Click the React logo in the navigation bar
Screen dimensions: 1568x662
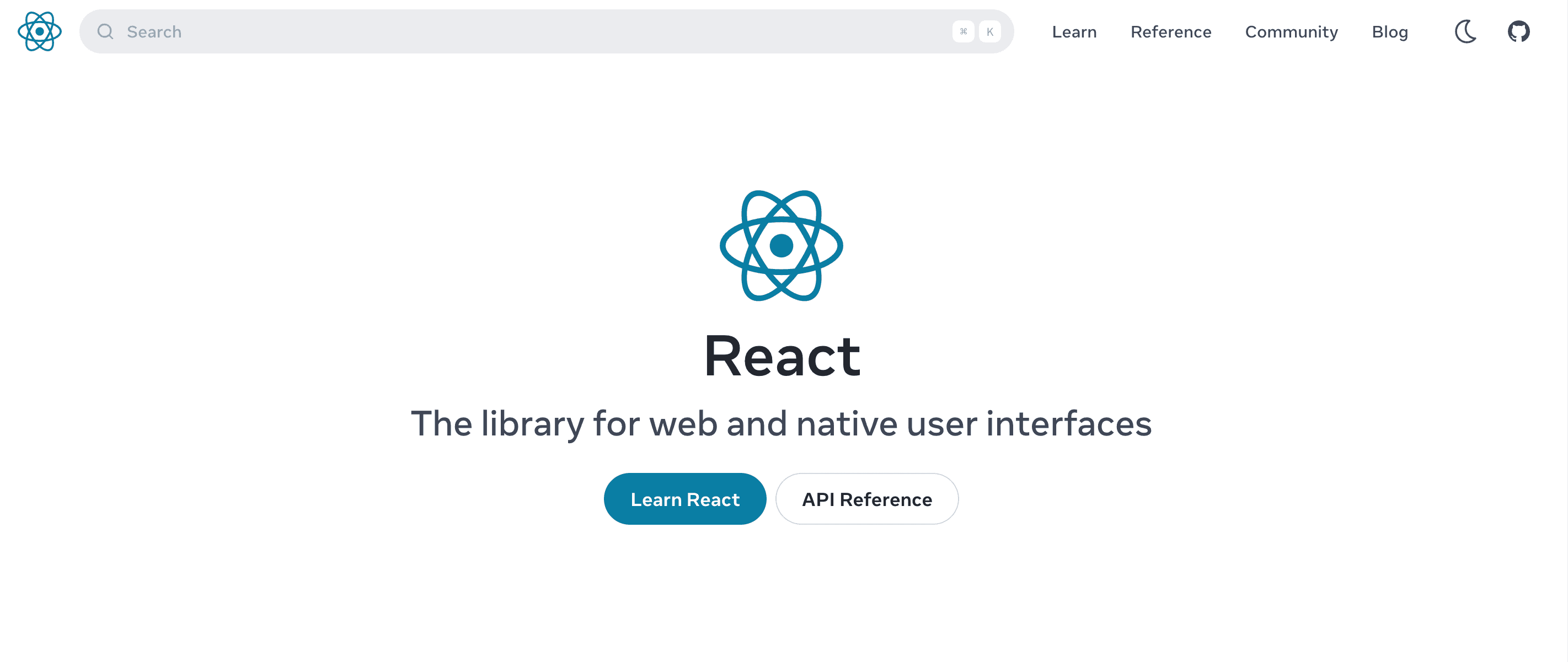coord(39,31)
